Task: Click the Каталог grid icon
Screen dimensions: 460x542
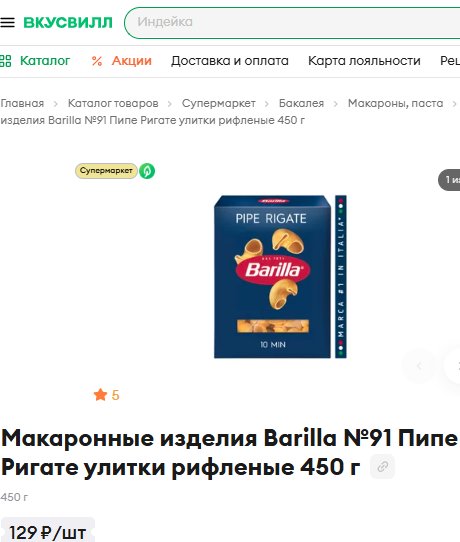Action: (x=6, y=61)
